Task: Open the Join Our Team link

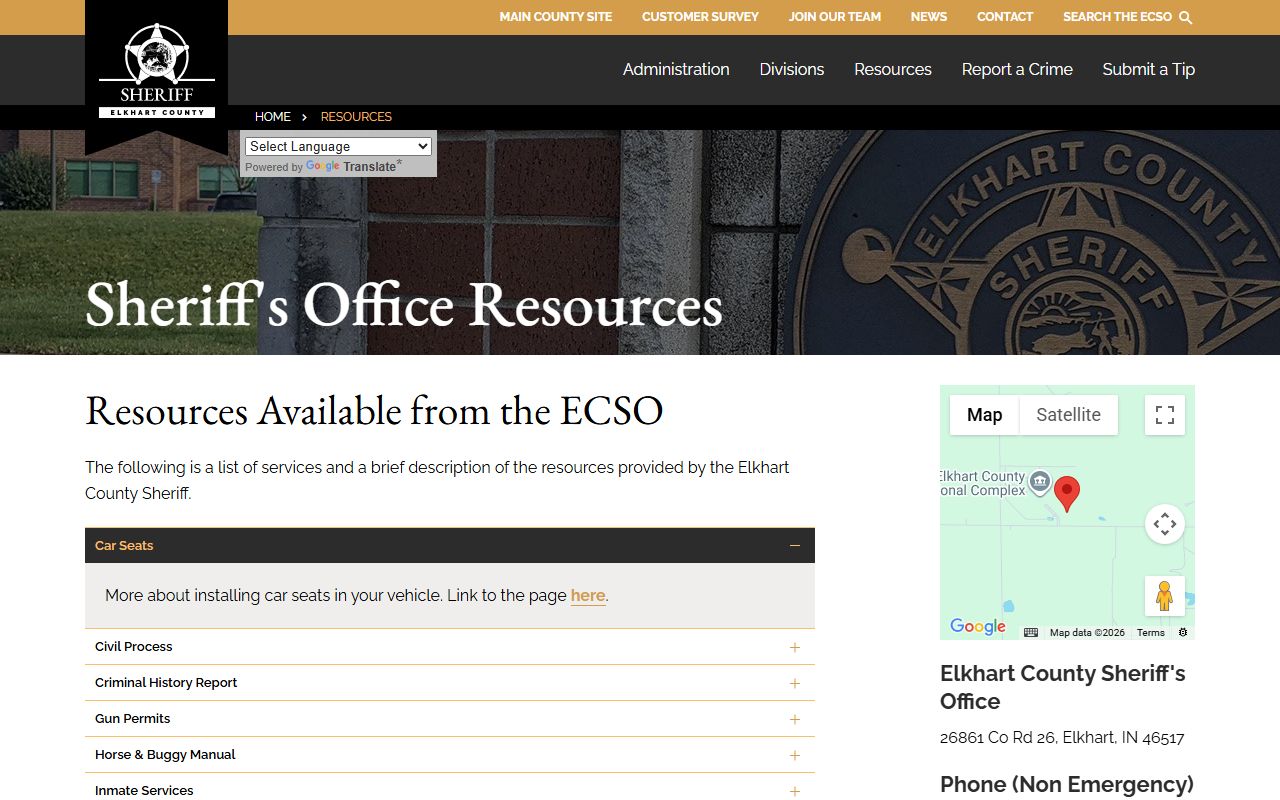Action: click(x=835, y=17)
